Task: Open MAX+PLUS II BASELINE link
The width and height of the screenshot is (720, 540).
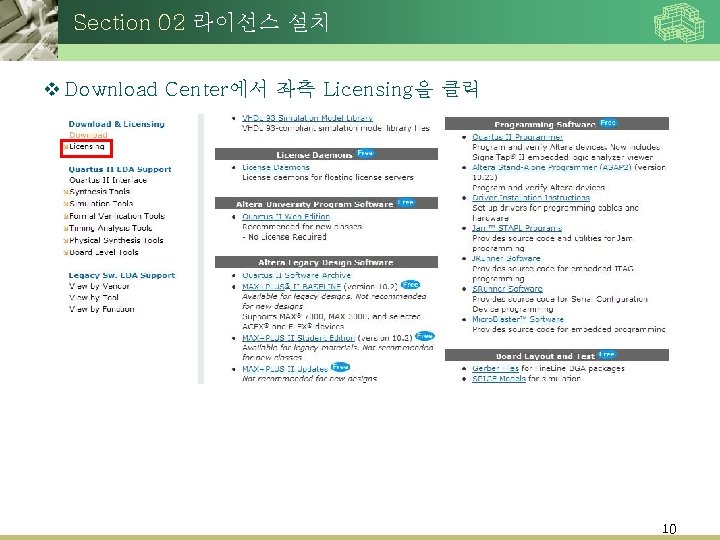Action: click(291, 286)
